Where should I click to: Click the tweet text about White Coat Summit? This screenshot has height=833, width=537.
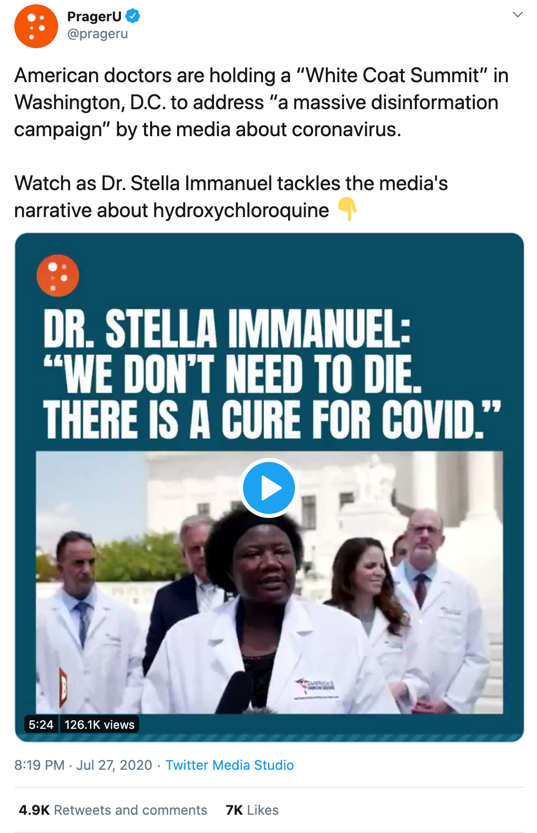click(261, 102)
